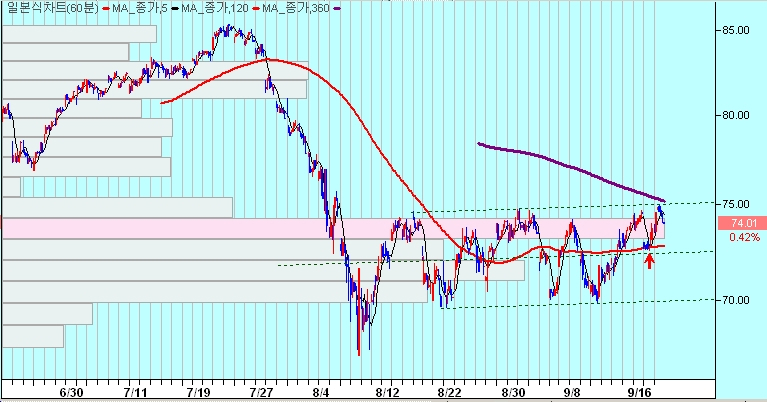767x402 pixels.
Task: Click the 8/22 date label
Action: [449, 393]
